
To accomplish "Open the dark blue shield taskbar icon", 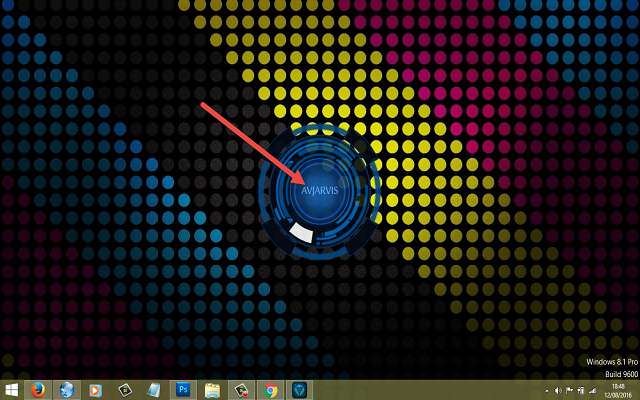I will pyautogui.click(x=299, y=389).
